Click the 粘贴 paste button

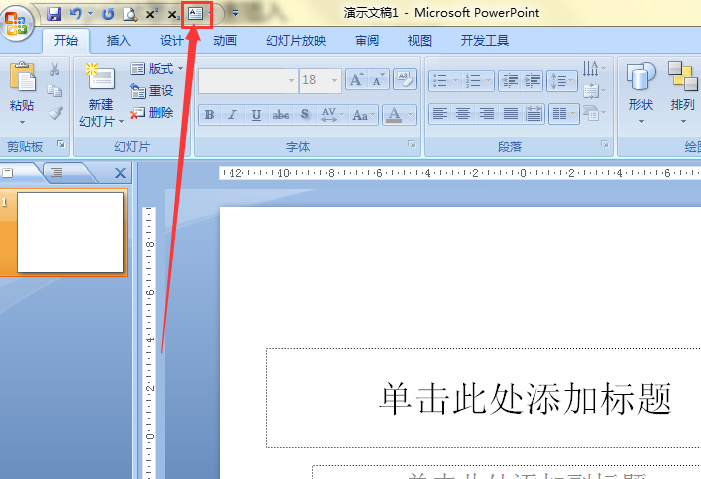[x=22, y=85]
